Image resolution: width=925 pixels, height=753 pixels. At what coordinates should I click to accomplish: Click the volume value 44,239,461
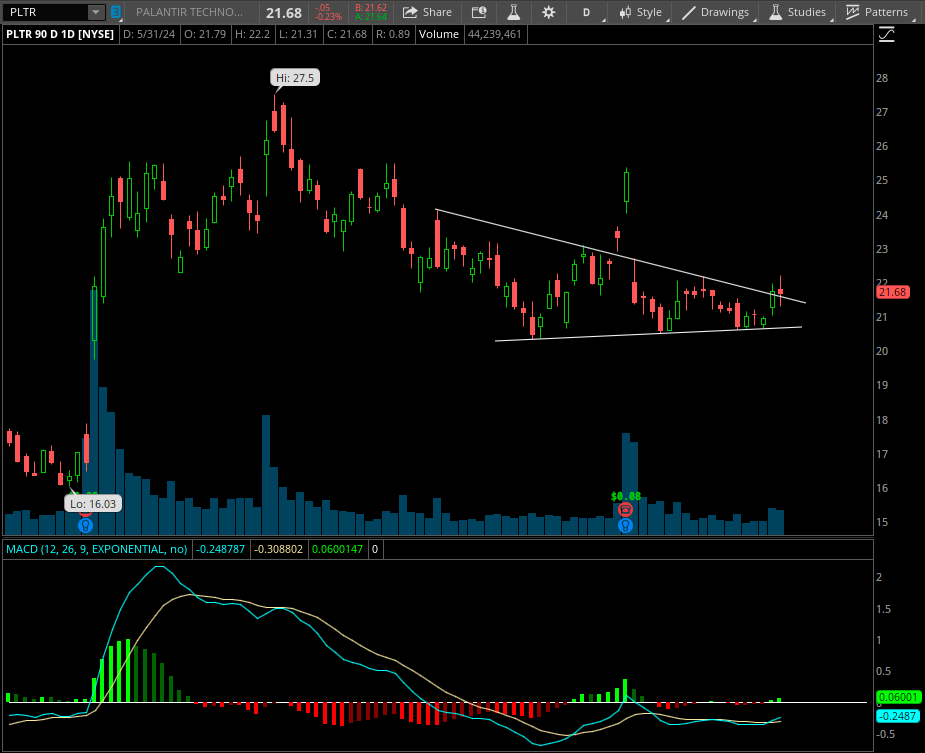point(495,34)
